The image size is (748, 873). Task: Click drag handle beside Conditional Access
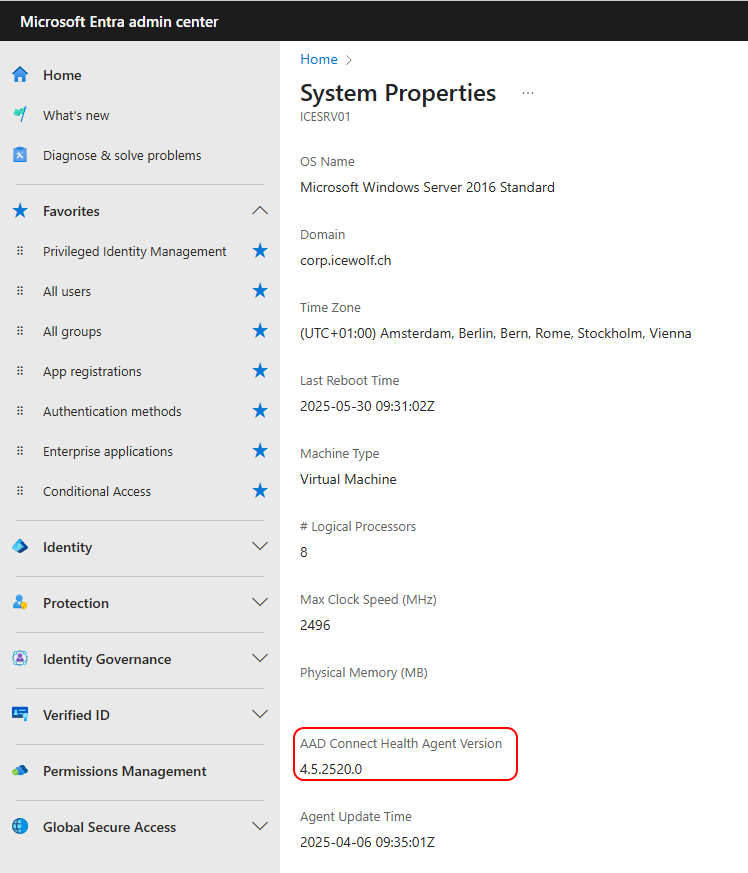(20, 491)
